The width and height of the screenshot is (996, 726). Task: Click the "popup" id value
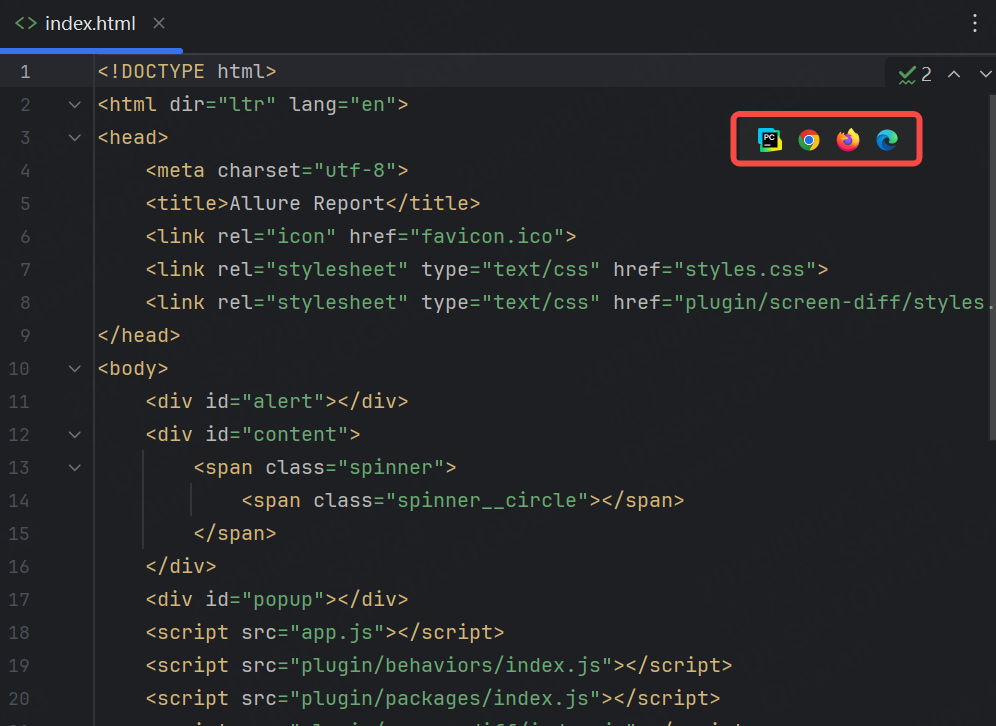click(x=283, y=600)
